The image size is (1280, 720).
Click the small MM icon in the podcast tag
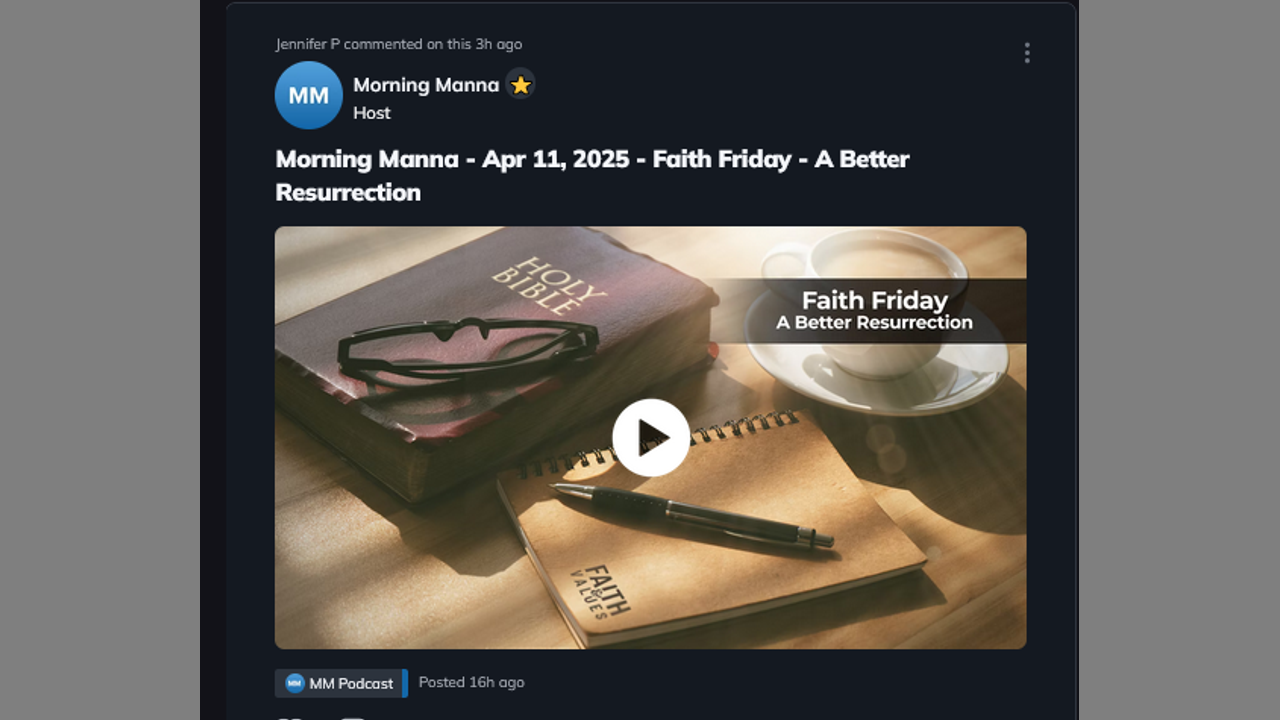(x=294, y=683)
